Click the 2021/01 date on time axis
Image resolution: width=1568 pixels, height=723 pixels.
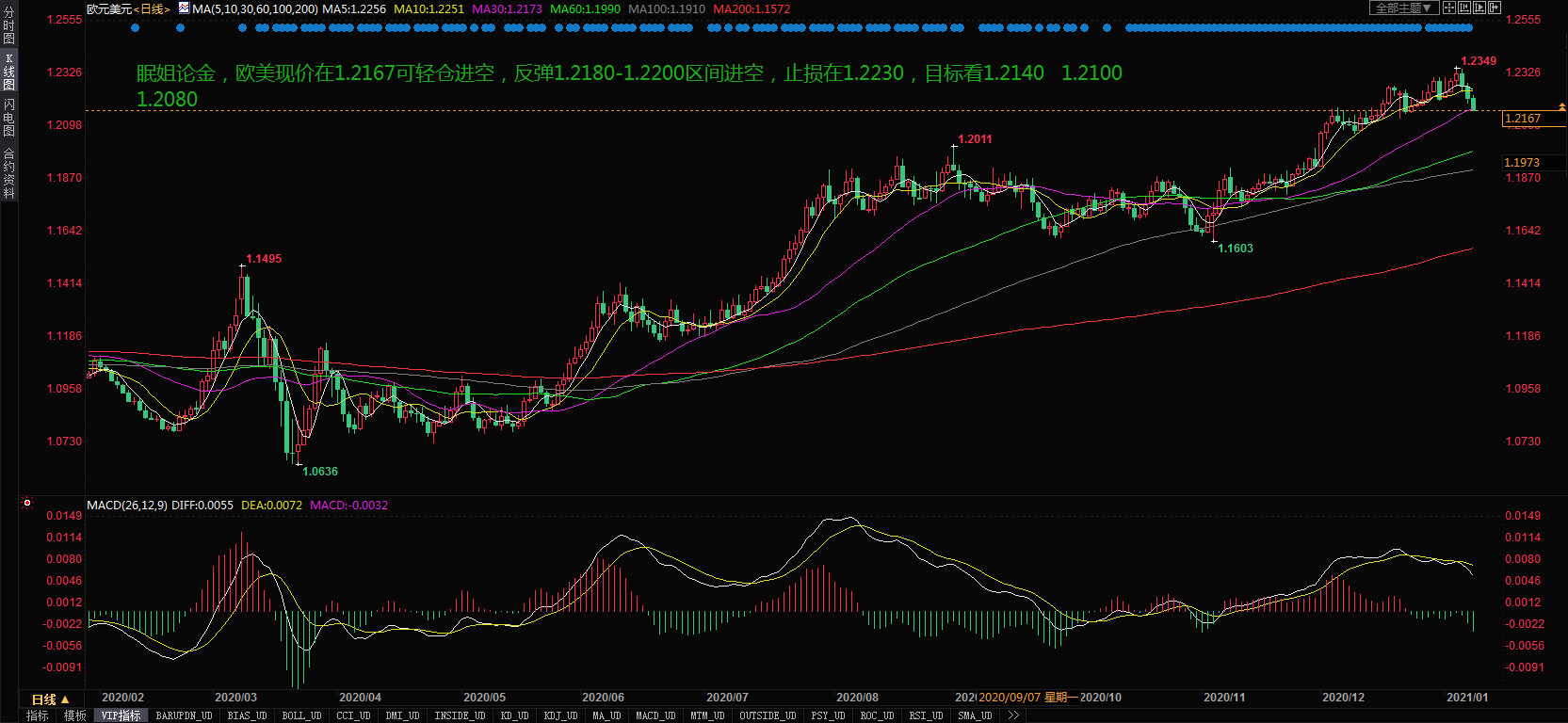tap(1467, 698)
